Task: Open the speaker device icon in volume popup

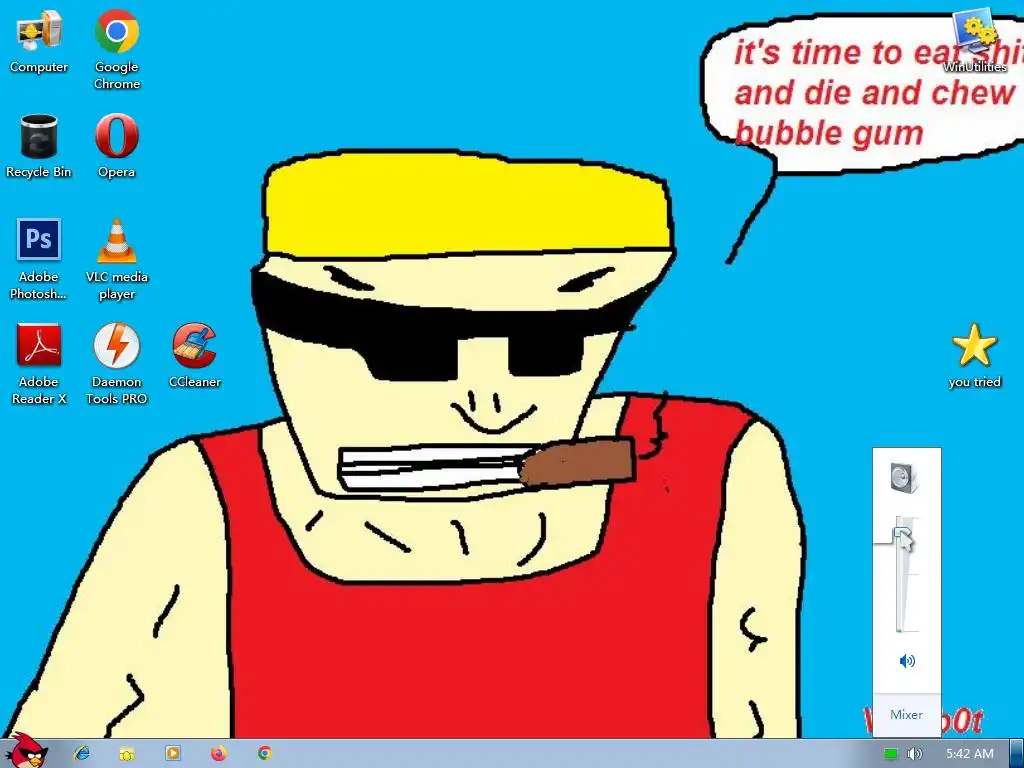Action: [x=905, y=477]
